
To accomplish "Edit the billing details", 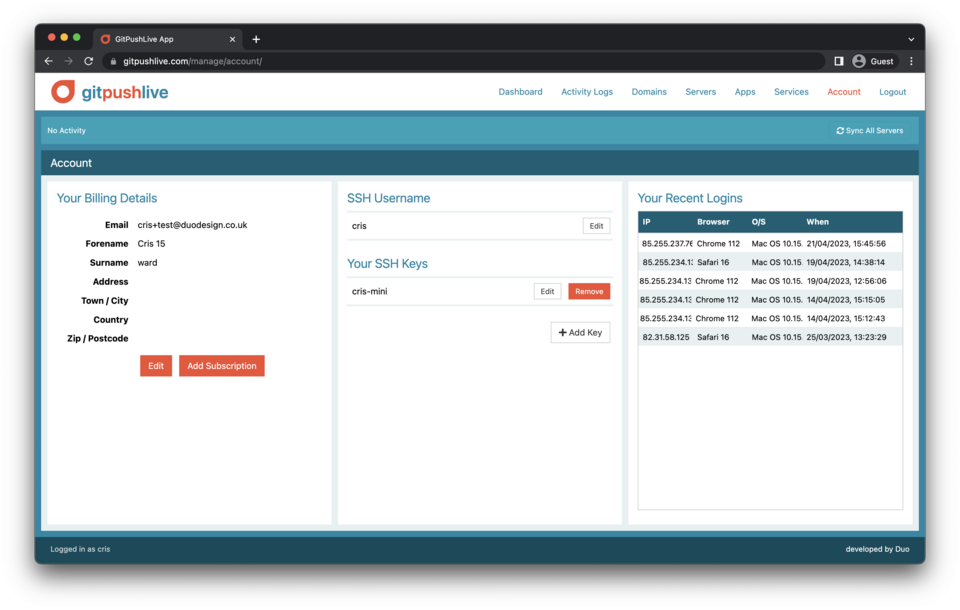I will (156, 366).
